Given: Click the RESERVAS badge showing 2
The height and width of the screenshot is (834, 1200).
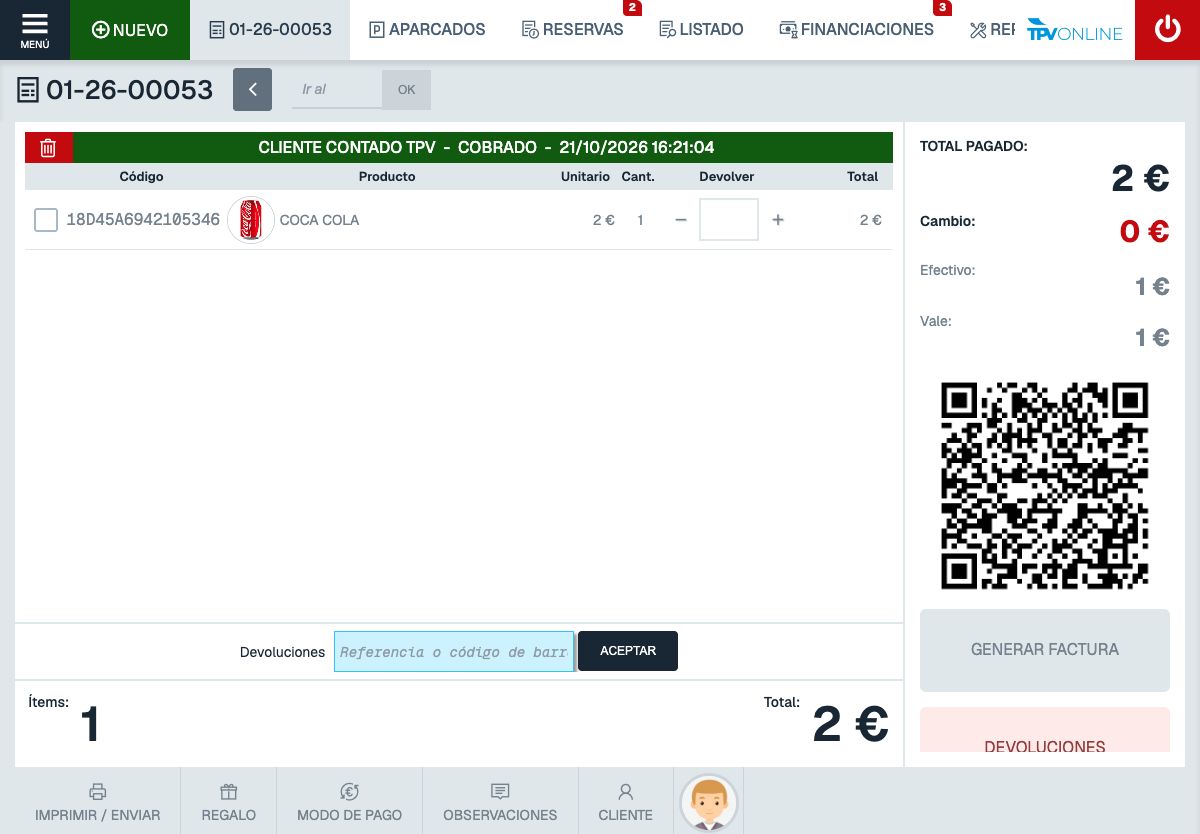Looking at the screenshot, I should (x=632, y=8).
